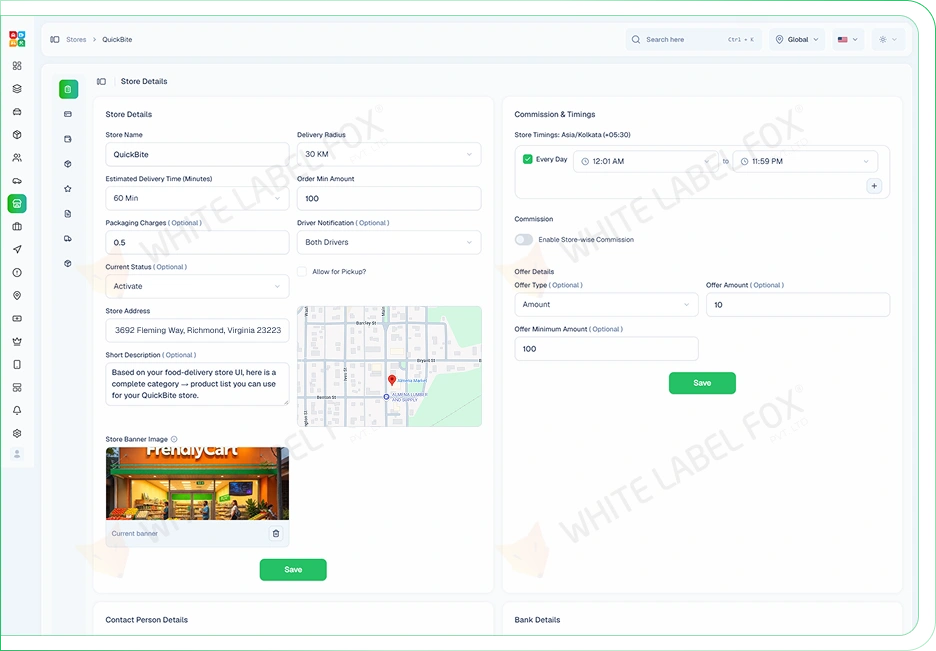Open the circled exclamation info icon in sidebar
The image size is (936, 651).
(x=17, y=273)
